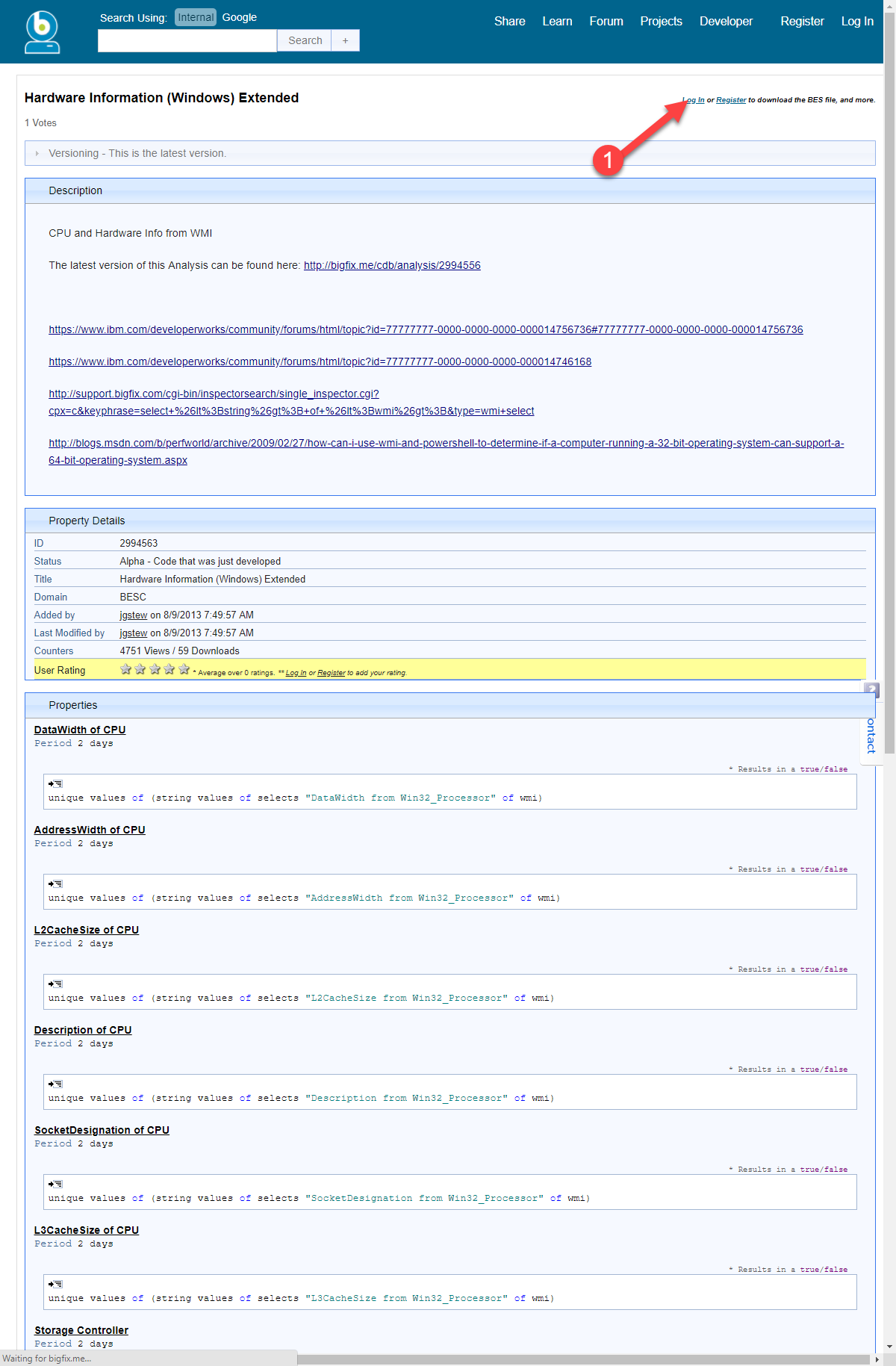The height and width of the screenshot is (1366, 896).
Task: Click the status text "Alpha - Code that was just developed"
Action: (200, 561)
